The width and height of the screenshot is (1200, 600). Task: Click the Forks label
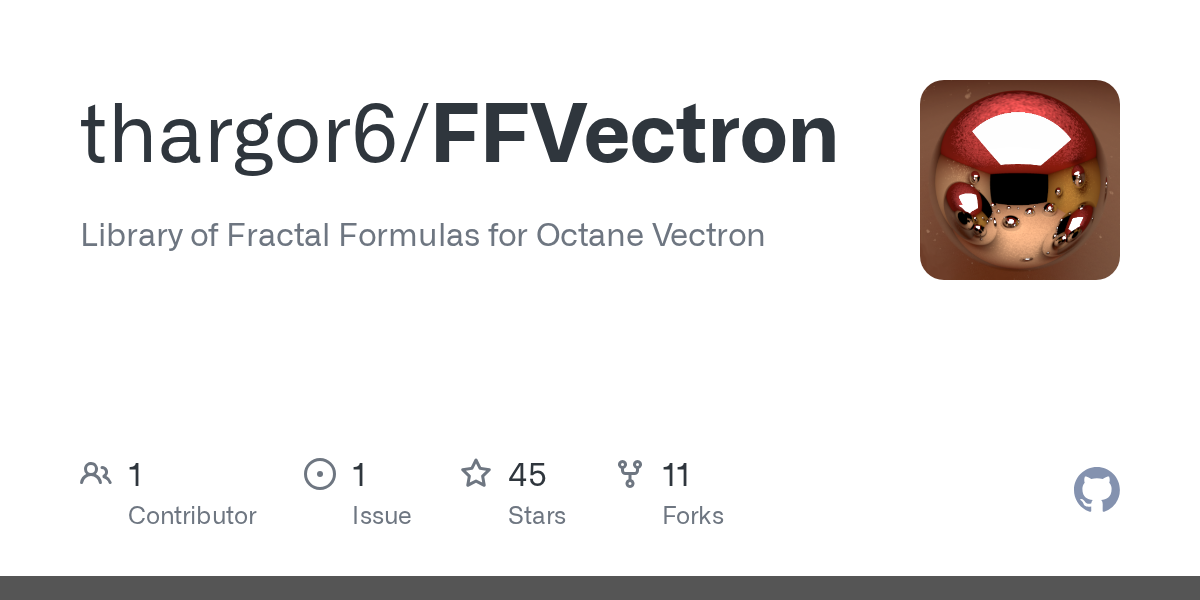click(x=693, y=516)
